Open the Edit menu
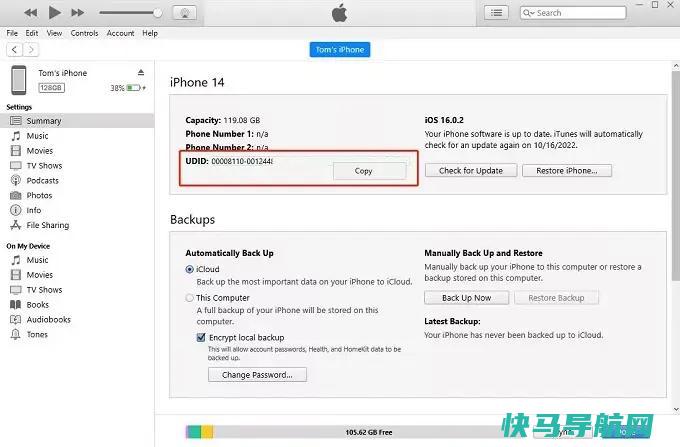Viewport: 680px width, 447px height. tap(32, 33)
